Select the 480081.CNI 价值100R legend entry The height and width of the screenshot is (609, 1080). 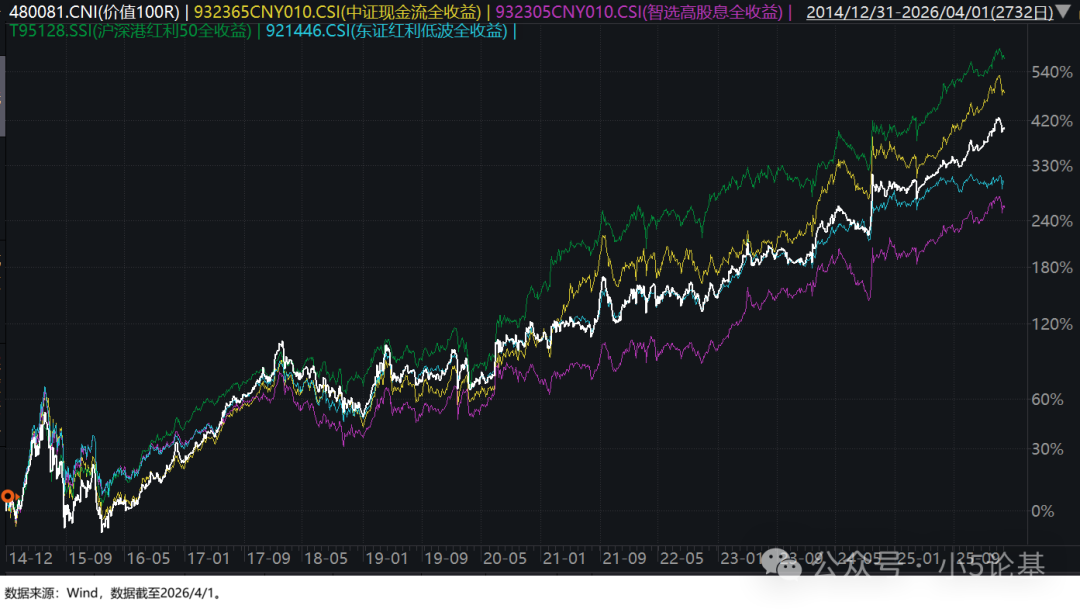[91, 12]
